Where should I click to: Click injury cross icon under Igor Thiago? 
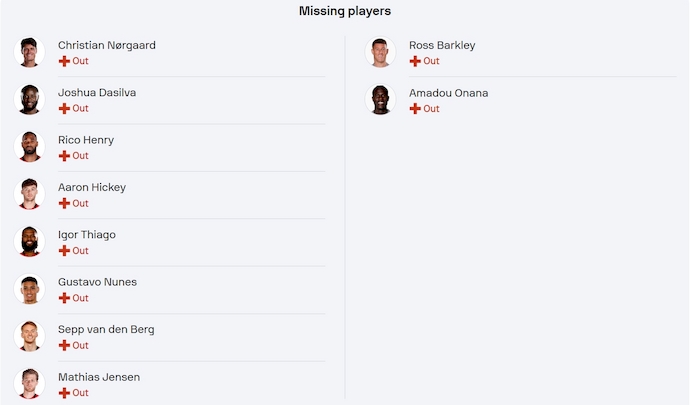(x=64, y=251)
